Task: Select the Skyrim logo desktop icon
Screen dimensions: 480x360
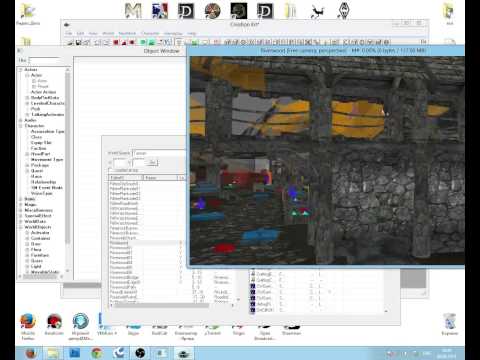Action: [343, 11]
